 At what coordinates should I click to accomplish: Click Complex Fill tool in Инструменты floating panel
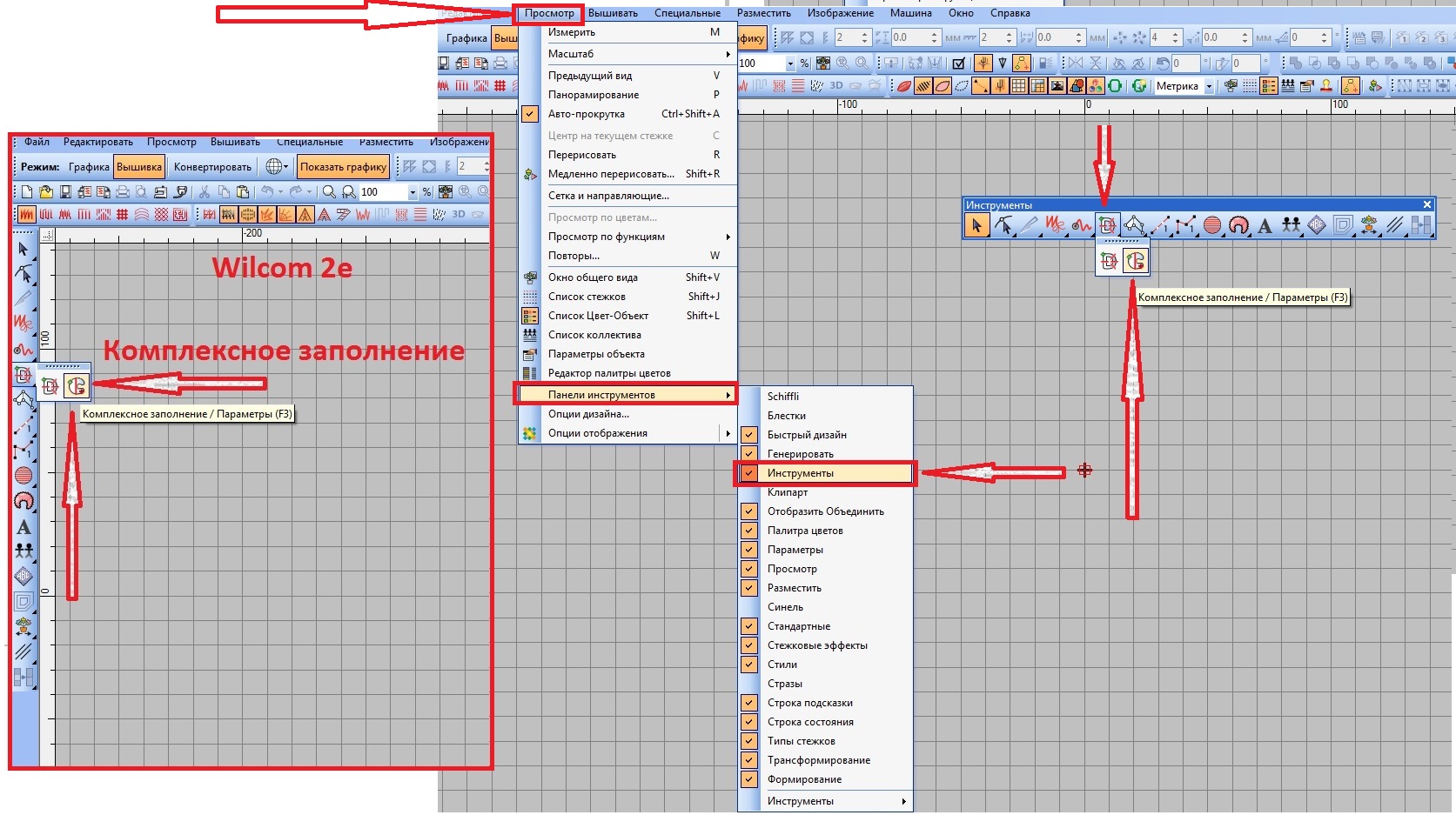click(1108, 226)
